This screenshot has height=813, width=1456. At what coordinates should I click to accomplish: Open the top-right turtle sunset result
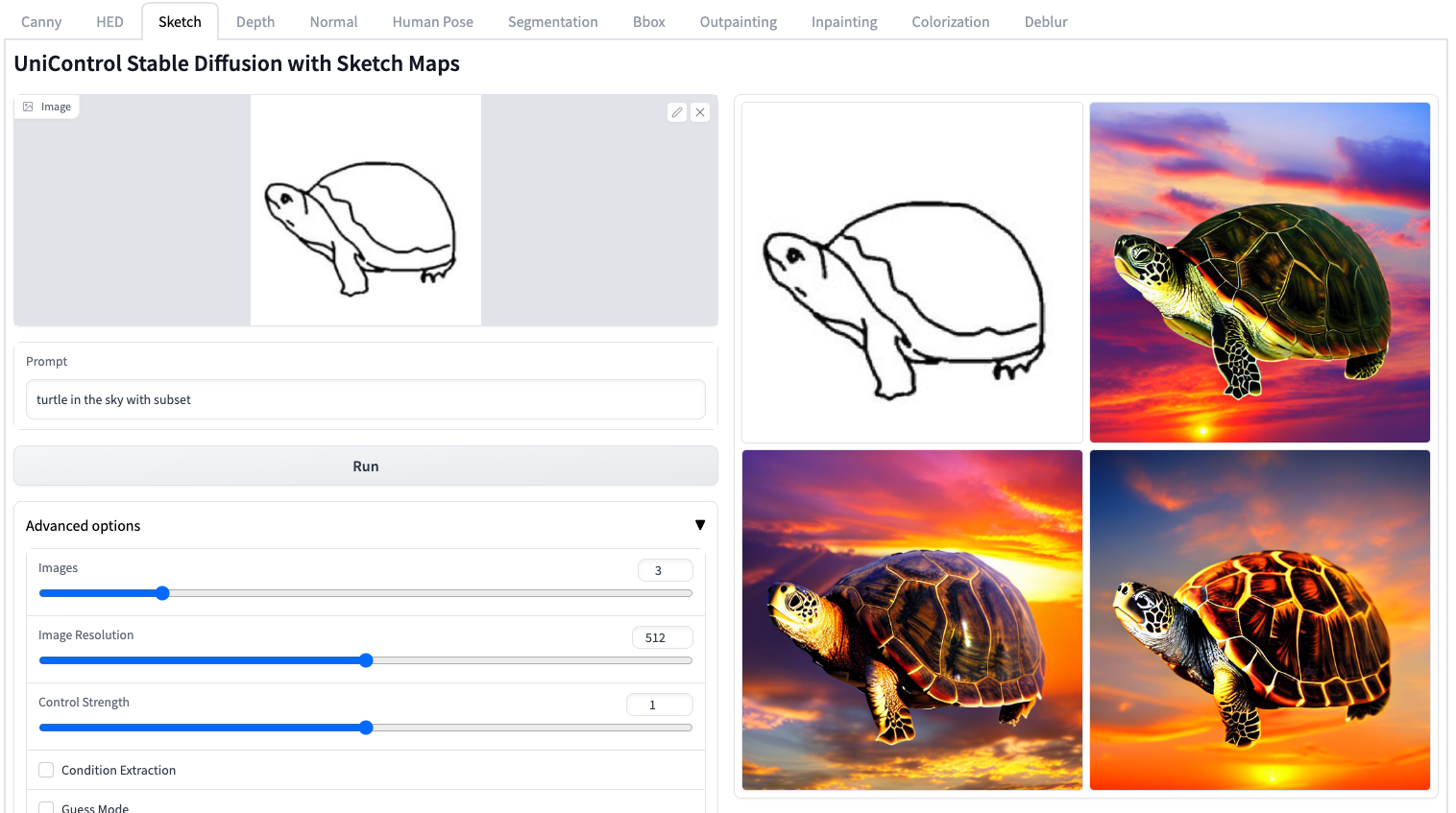point(1260,273)
